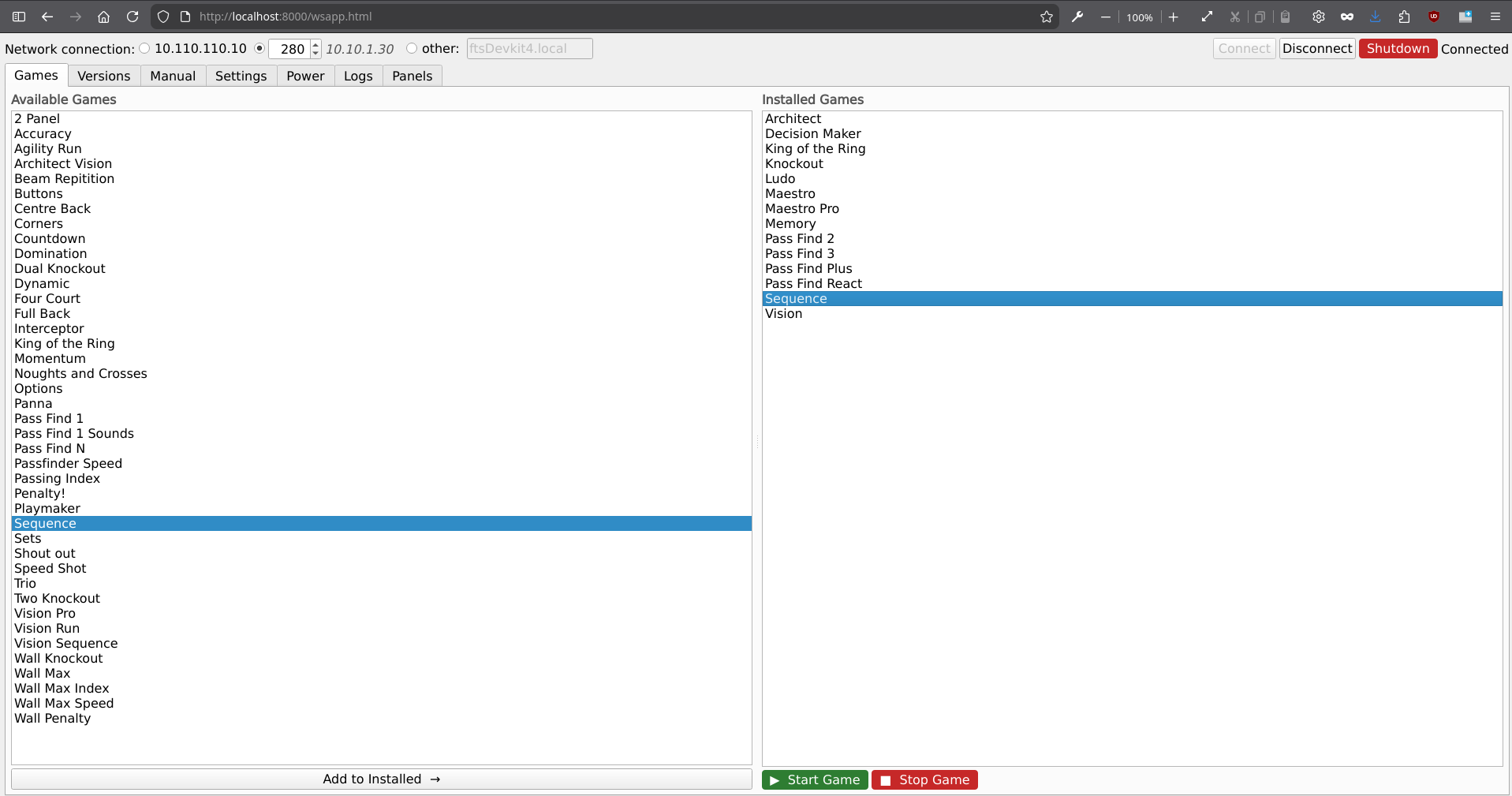The height and width of the screenshot is (796, 1512).
Task: Switch to the Versions tab
Action: pyautogui.click(x=103, y=76)
